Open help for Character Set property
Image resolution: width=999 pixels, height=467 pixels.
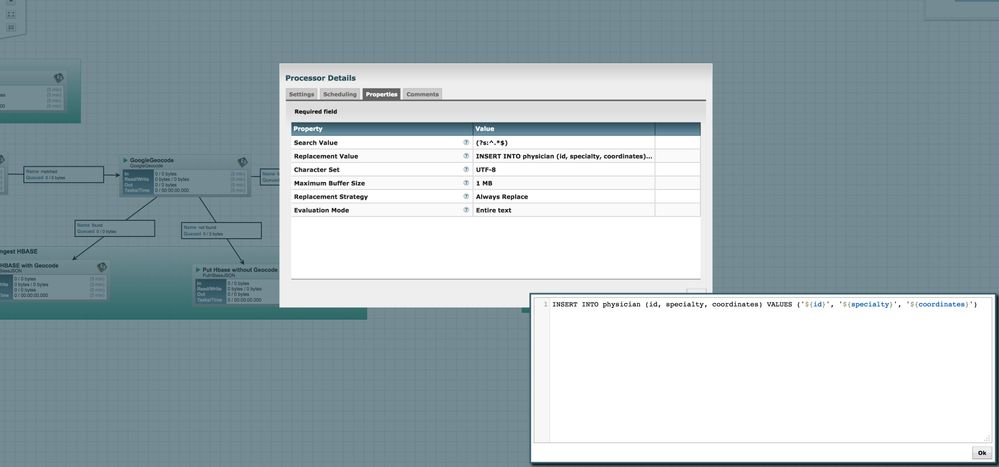point(466,169)
